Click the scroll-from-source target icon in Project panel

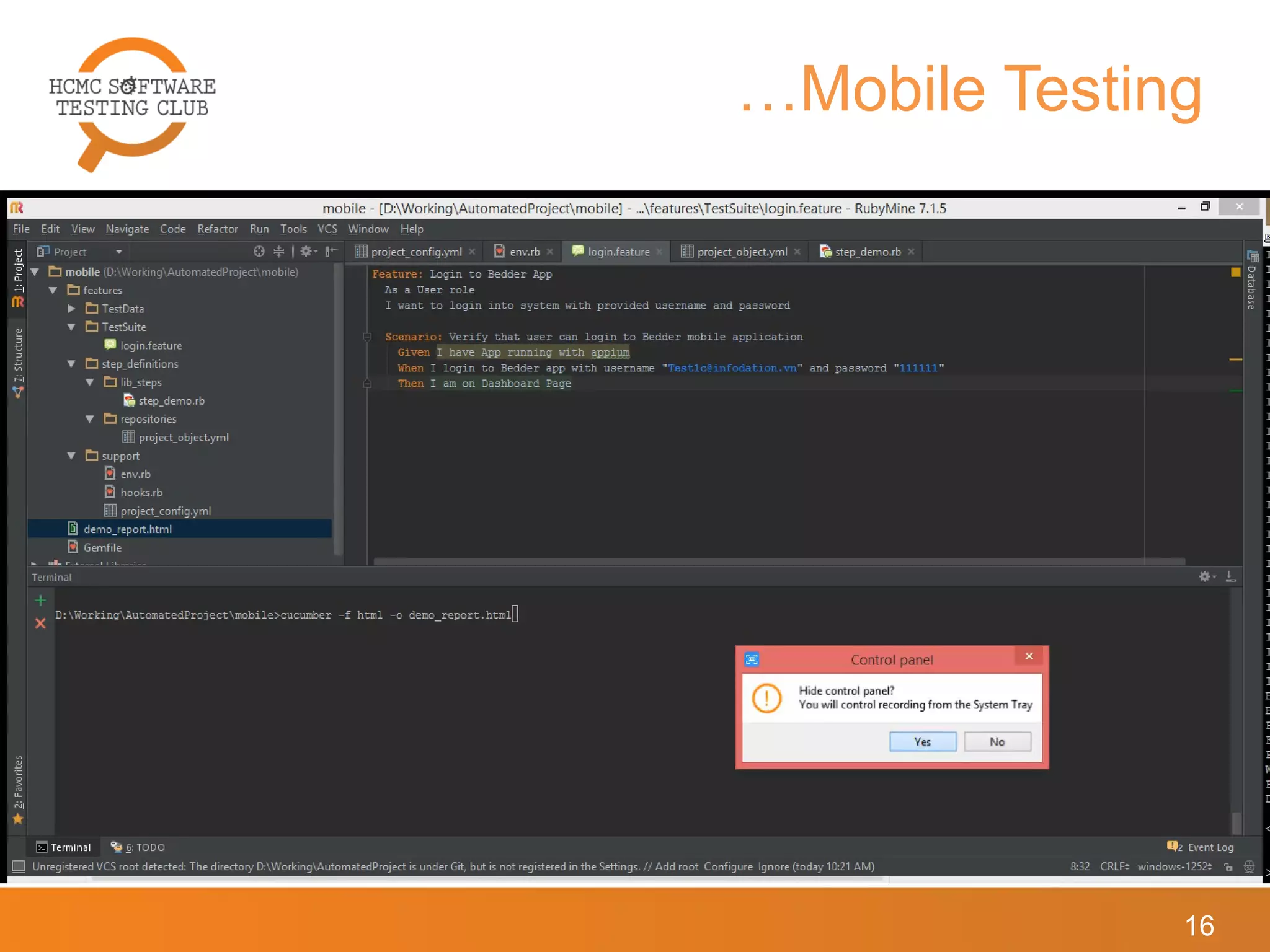[259, 252]
